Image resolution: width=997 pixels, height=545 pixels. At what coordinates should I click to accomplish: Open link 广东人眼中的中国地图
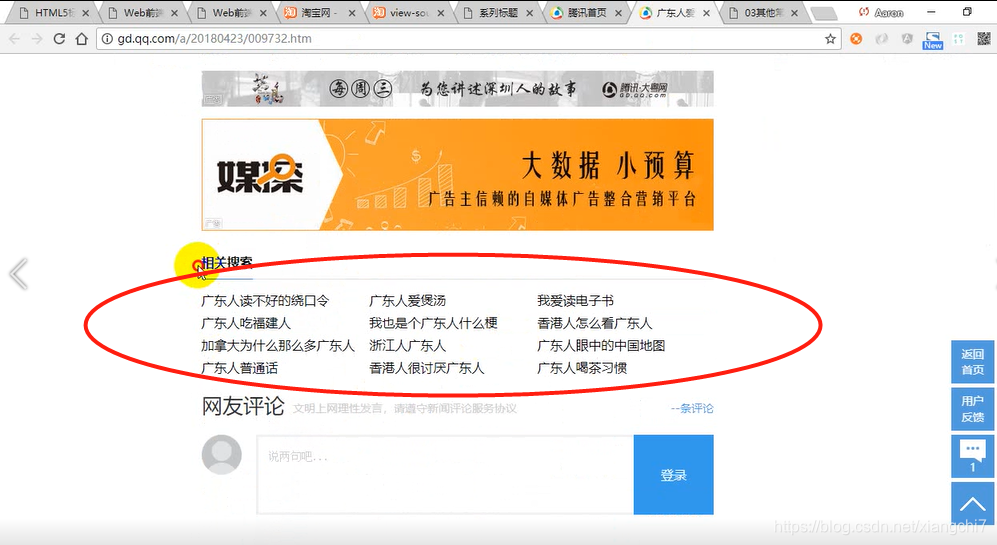600,345
